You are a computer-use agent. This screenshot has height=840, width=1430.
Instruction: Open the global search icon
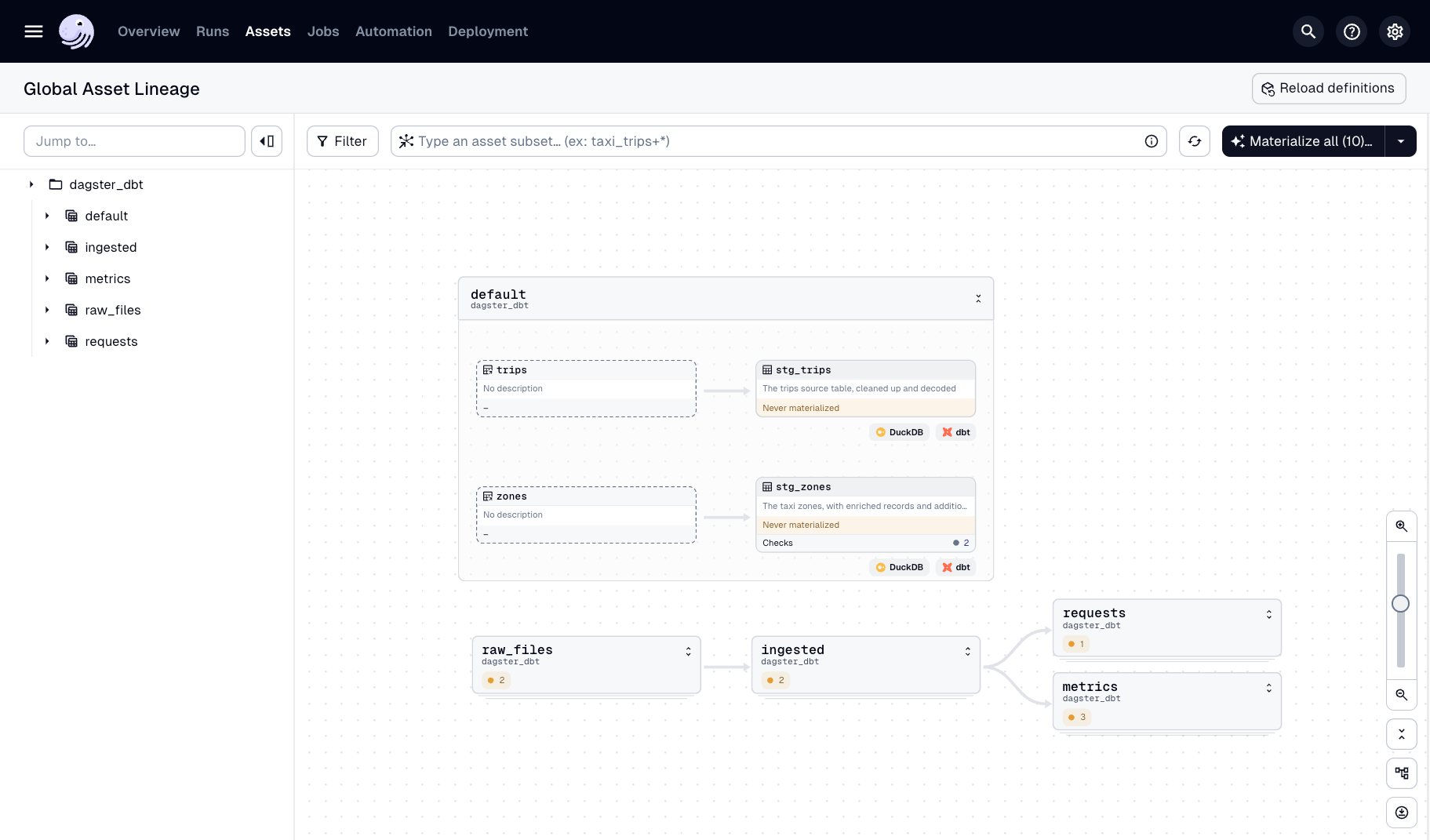[1308, 31]
